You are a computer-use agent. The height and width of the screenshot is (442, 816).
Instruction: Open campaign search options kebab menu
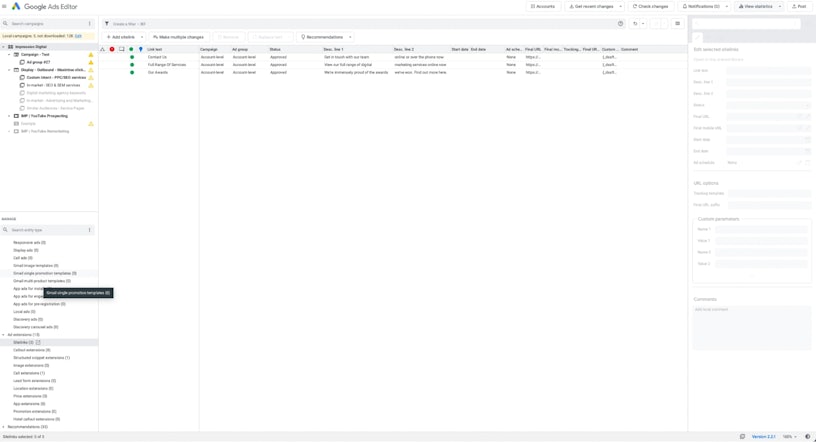[x=89, y=23]
